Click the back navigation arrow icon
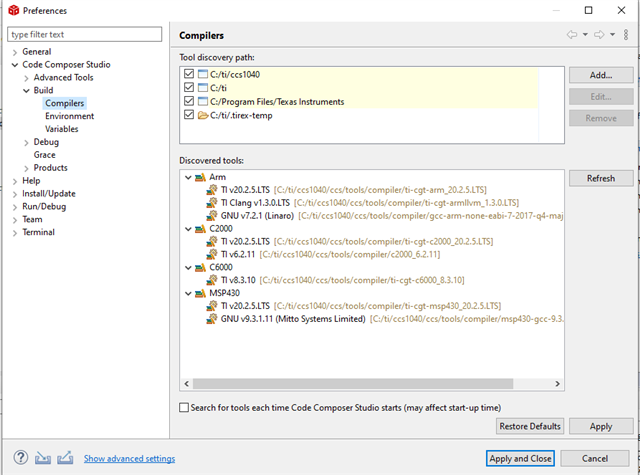640x475 pixels. coord(572,35)
